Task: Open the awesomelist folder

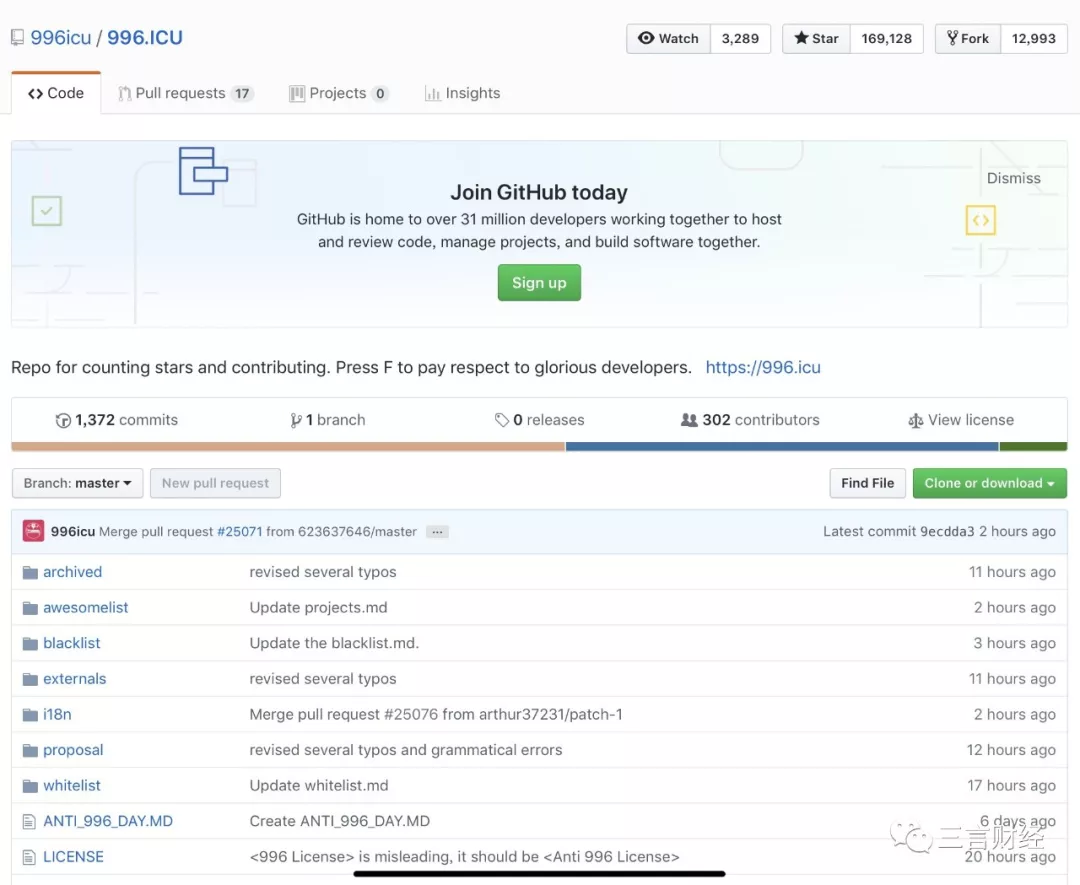Action: point(85,608)
